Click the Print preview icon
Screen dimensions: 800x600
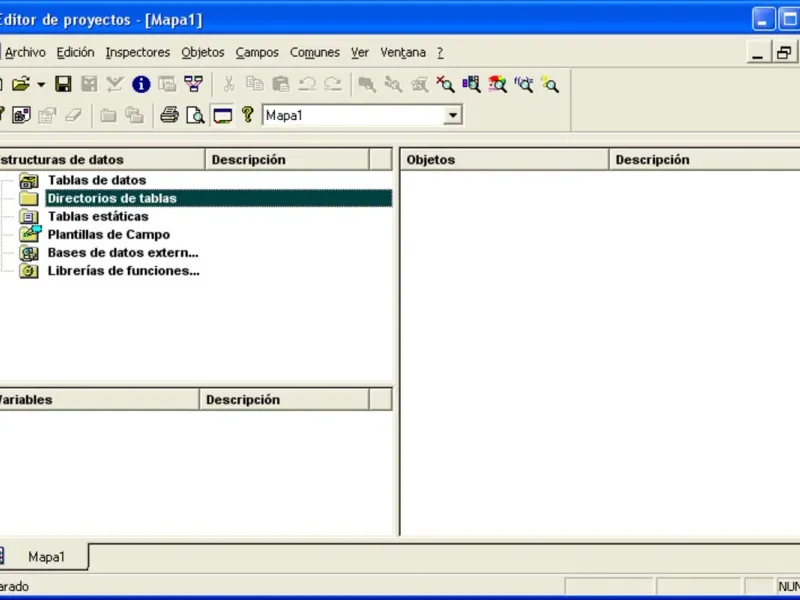click(195, 115)
